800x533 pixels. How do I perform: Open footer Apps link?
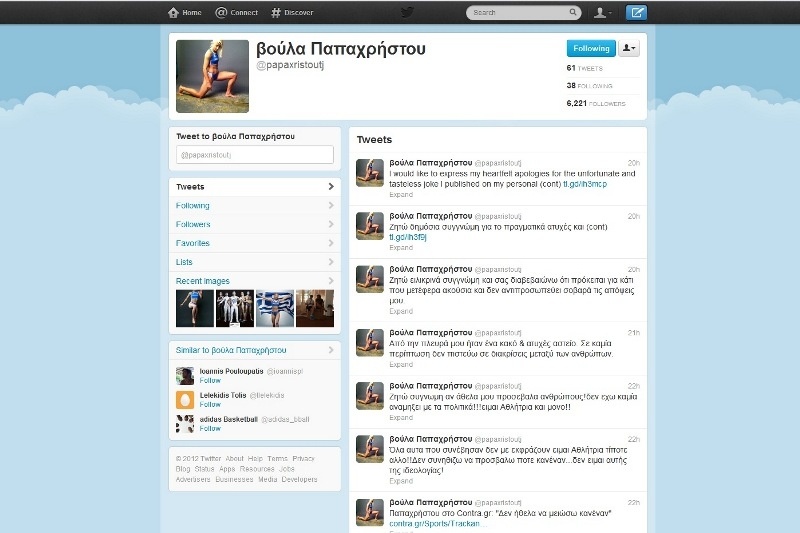pos(227,469)
